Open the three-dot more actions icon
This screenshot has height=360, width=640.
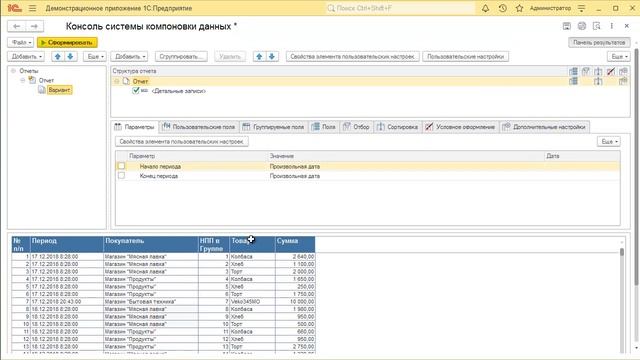click(x=611, y=26)
